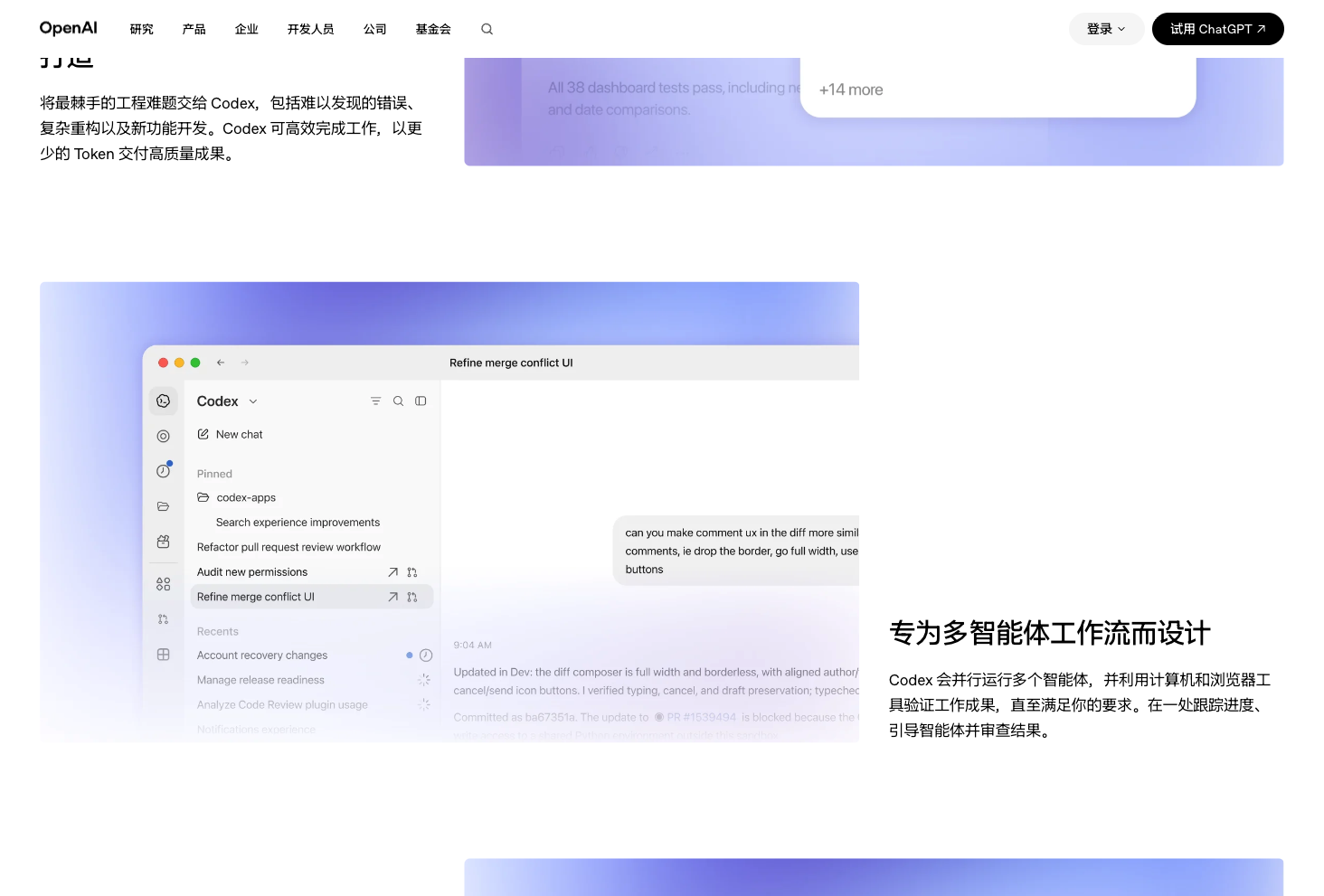Click the toolbox icon in sidebar rail

tap(163, 542)
